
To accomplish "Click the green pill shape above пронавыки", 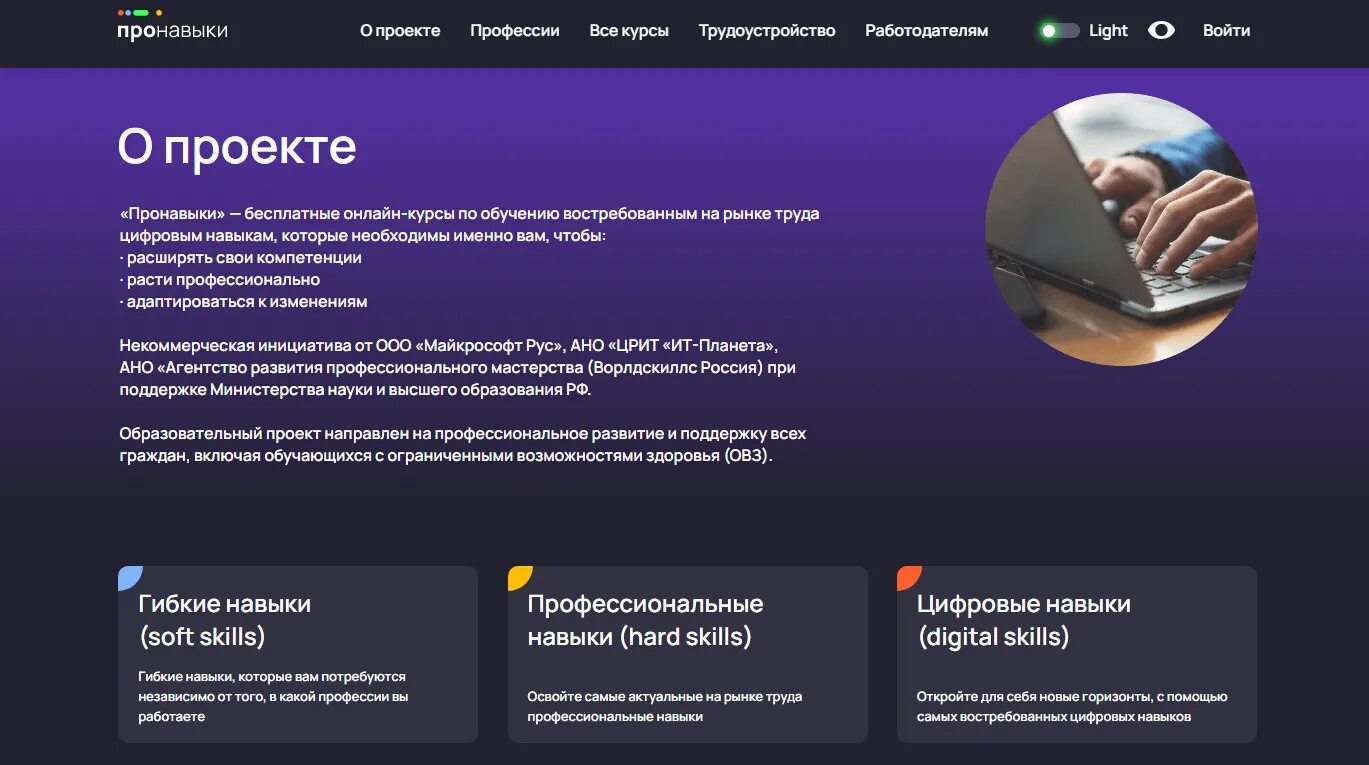I will click(x=140, y=13).
